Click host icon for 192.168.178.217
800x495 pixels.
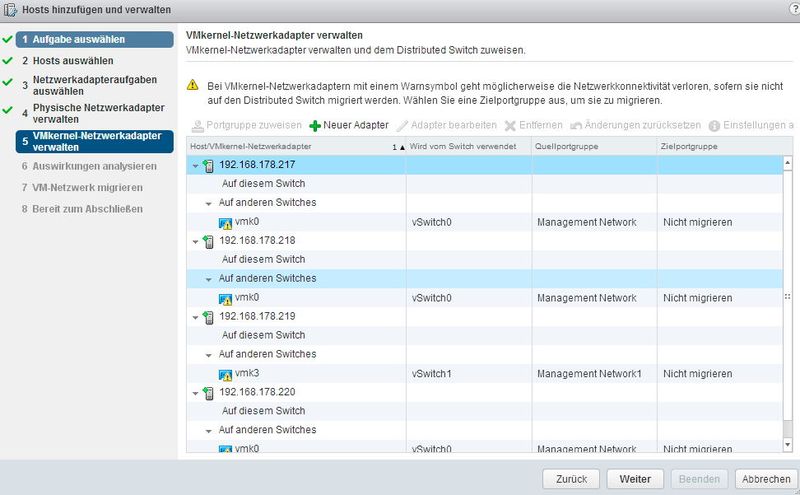click(x=208, y=165)
